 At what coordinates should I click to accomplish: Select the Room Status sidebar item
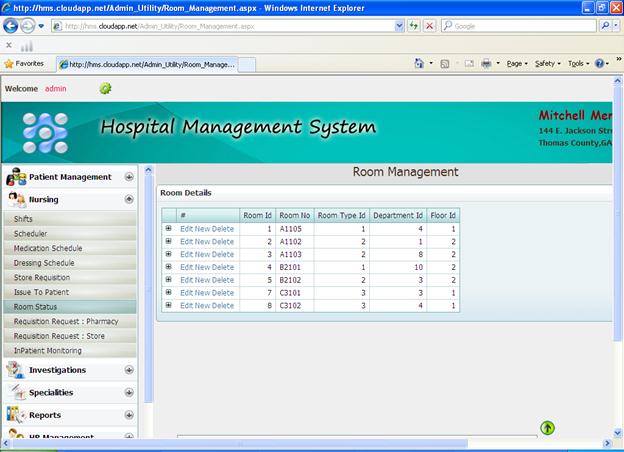pyautogui.click(x=38, y=307)
